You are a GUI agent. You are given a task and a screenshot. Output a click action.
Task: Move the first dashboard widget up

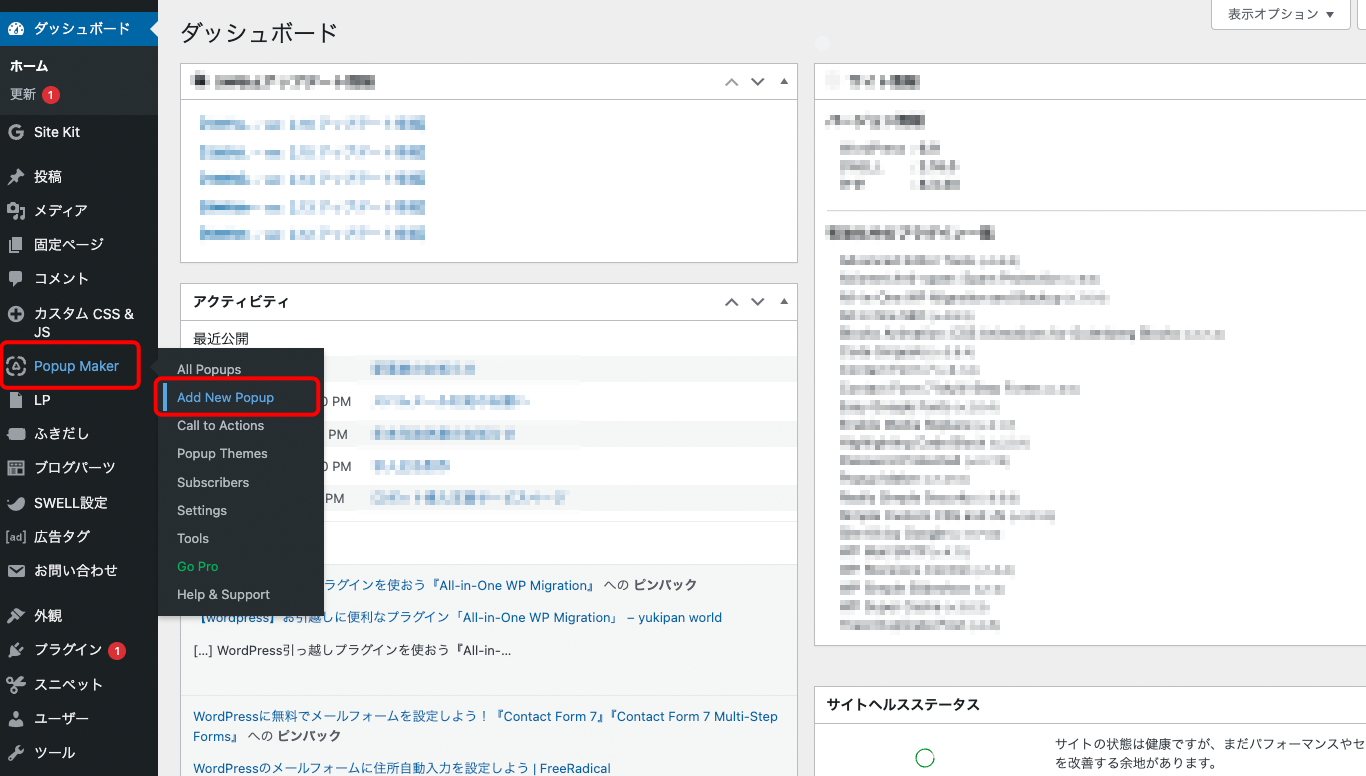[732, 82]
